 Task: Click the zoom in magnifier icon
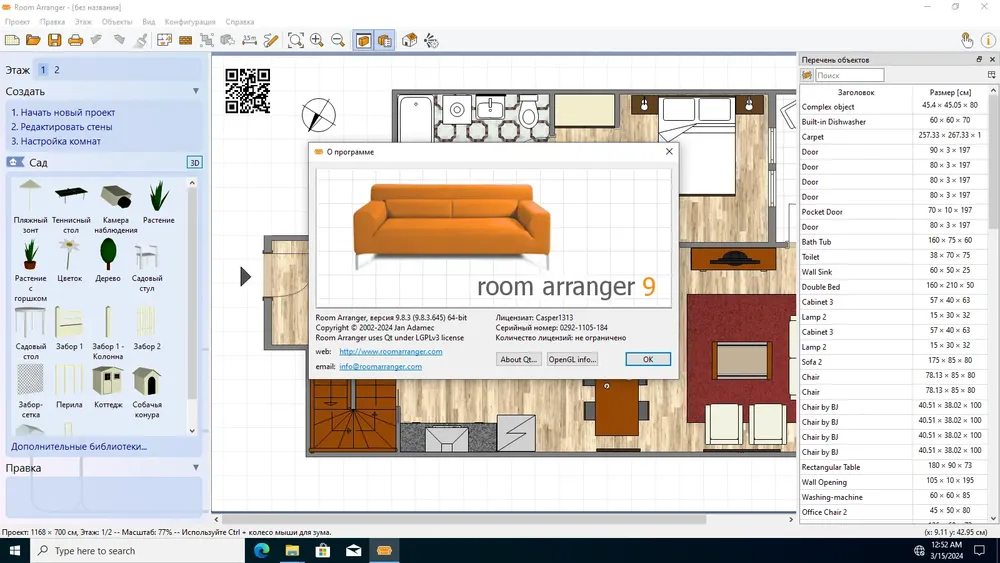pos(317,40)
